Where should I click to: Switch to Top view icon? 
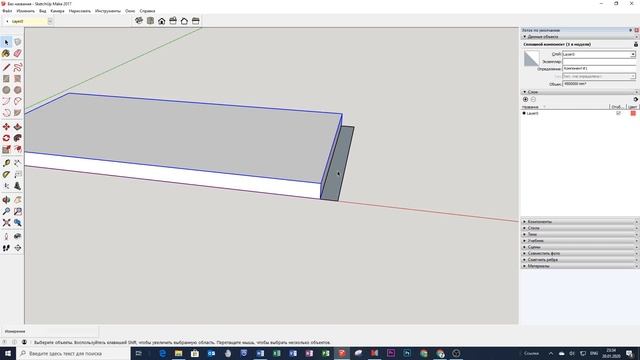click(150, 21)
